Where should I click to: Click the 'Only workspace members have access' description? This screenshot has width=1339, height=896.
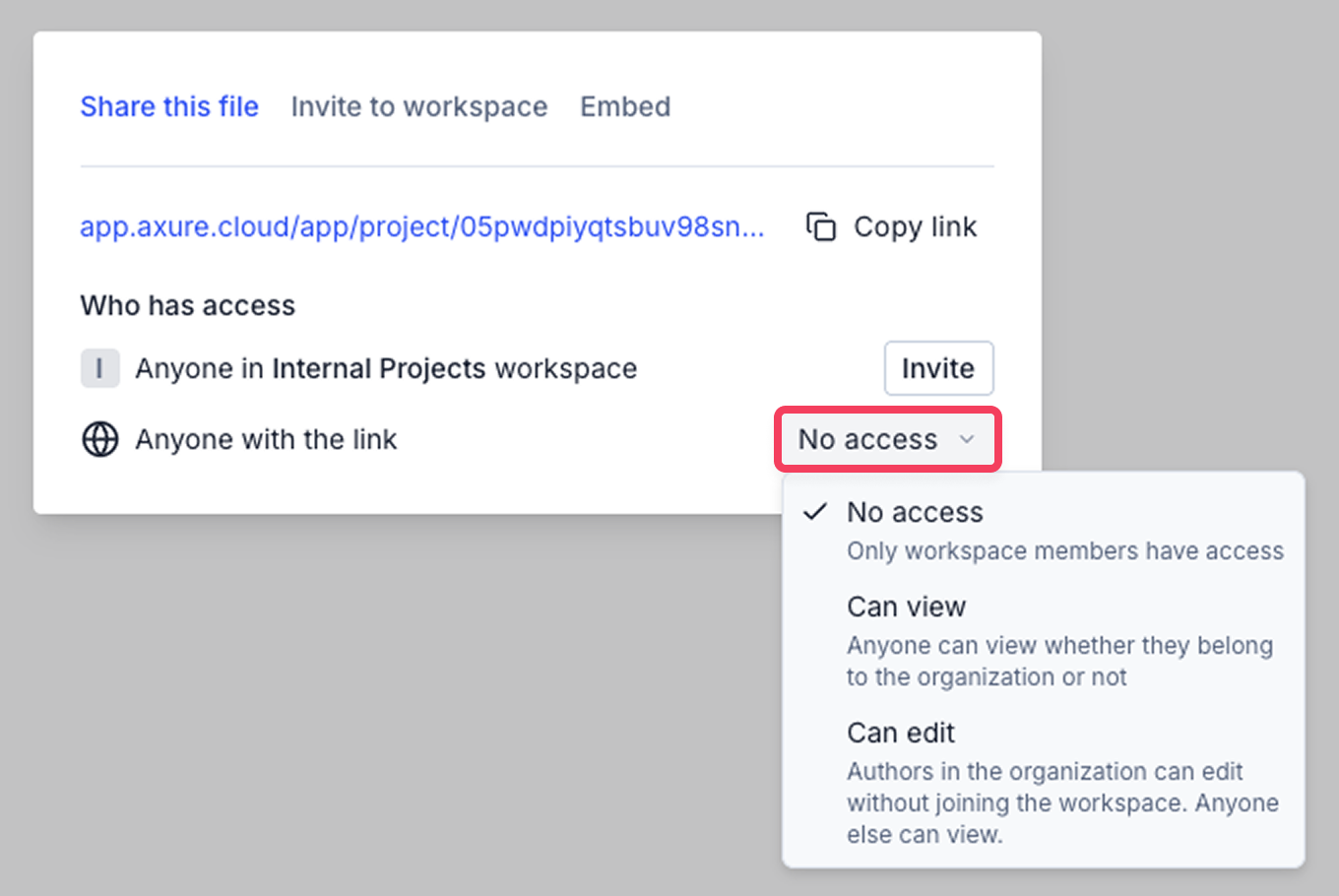[x=1064, y=550]
